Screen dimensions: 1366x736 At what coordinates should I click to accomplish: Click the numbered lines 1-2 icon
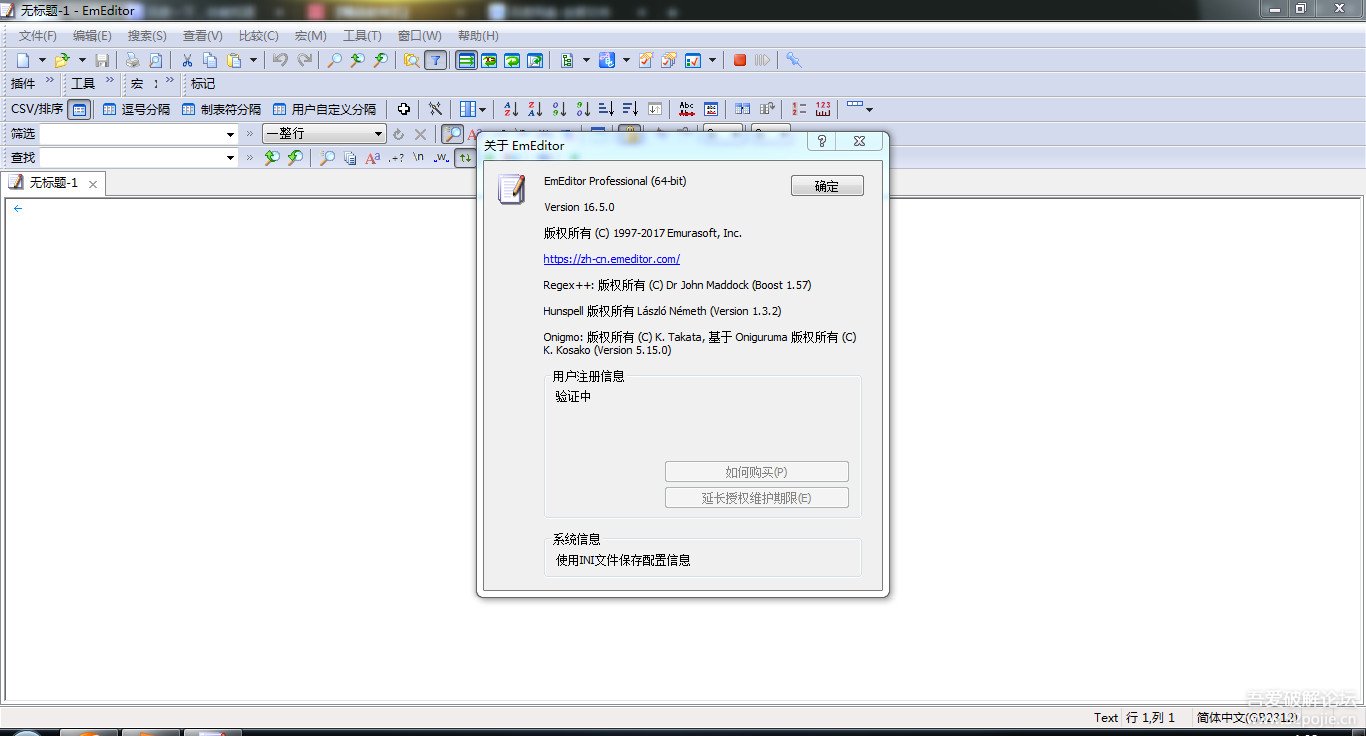pos(799,109)
